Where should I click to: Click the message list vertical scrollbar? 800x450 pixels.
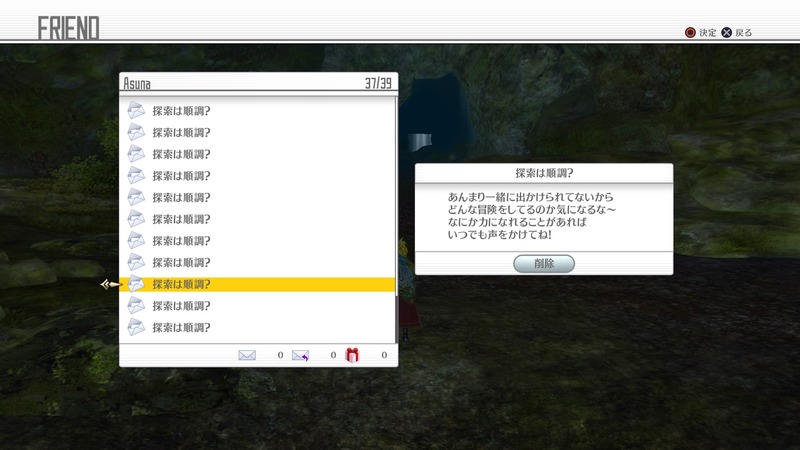click(396, 219)
